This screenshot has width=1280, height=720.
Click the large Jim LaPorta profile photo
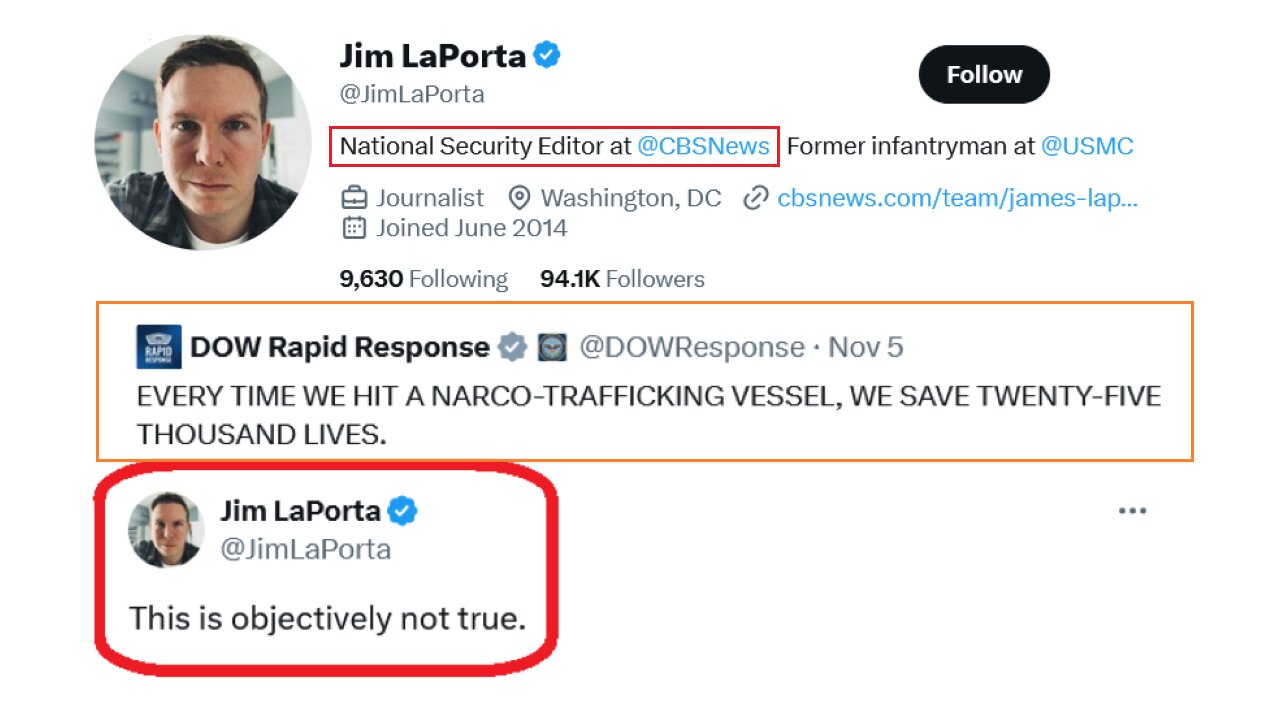coord(203,142)
